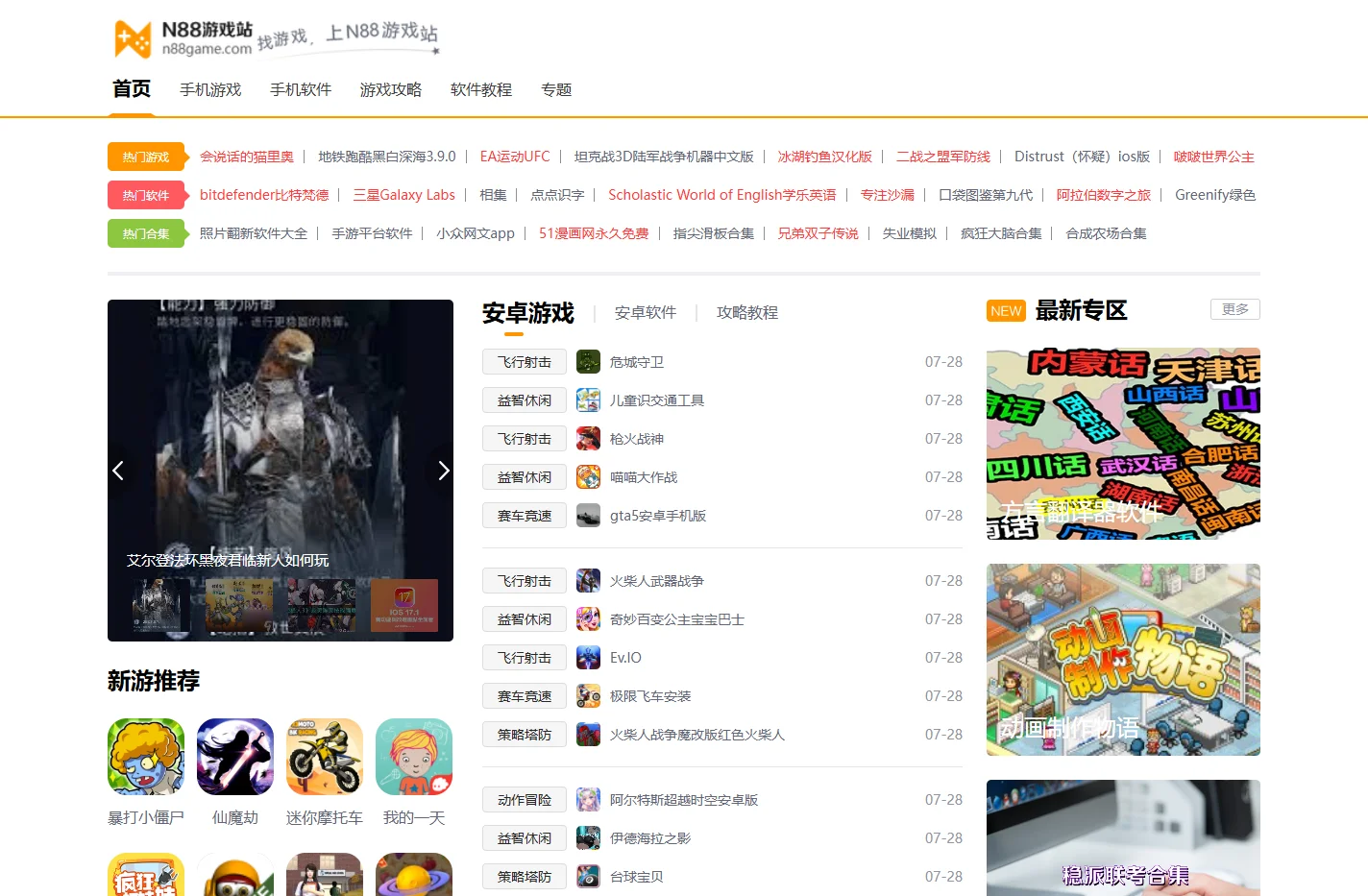Open the 手机游戏 navigation item
The height and width of the screenshot is (896, 1368).
point(210,89)
